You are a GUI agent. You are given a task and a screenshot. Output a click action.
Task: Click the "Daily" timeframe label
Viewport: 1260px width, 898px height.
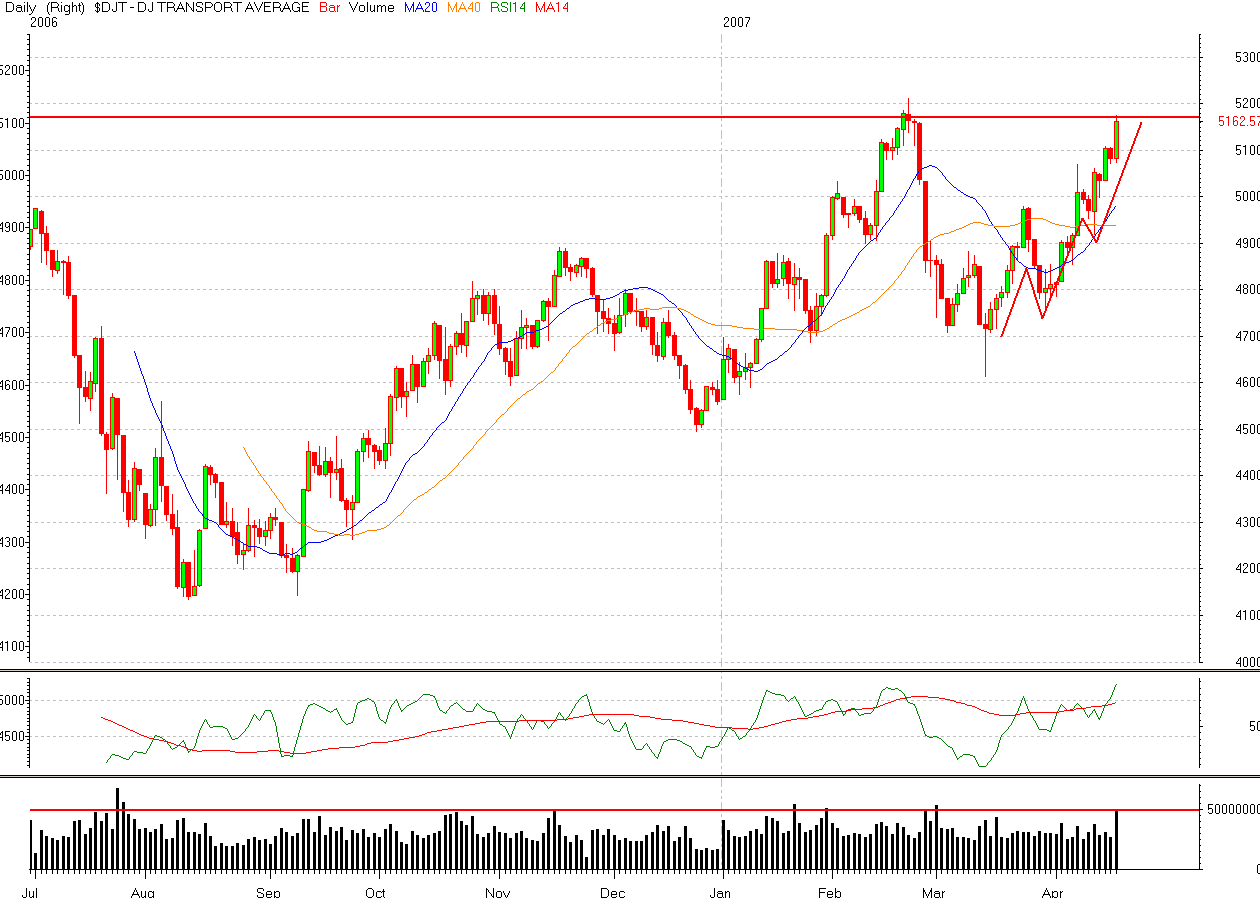click(22, 8)
